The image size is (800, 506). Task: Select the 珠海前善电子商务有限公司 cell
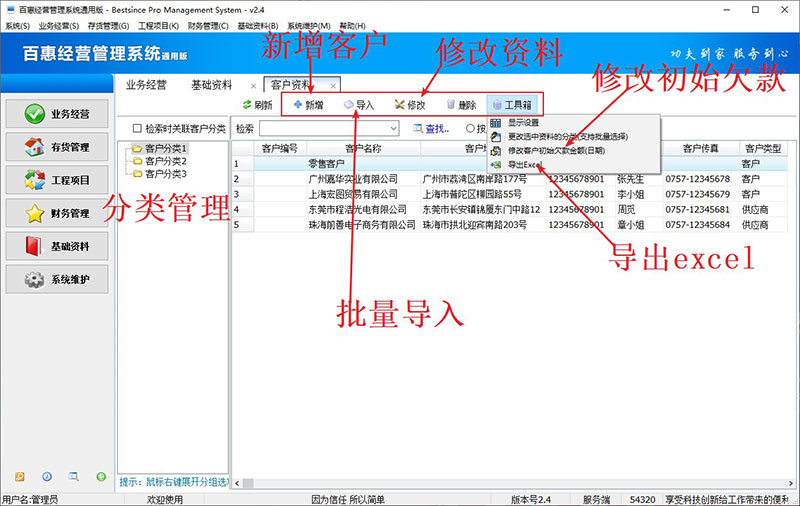(x=363, y=225)
